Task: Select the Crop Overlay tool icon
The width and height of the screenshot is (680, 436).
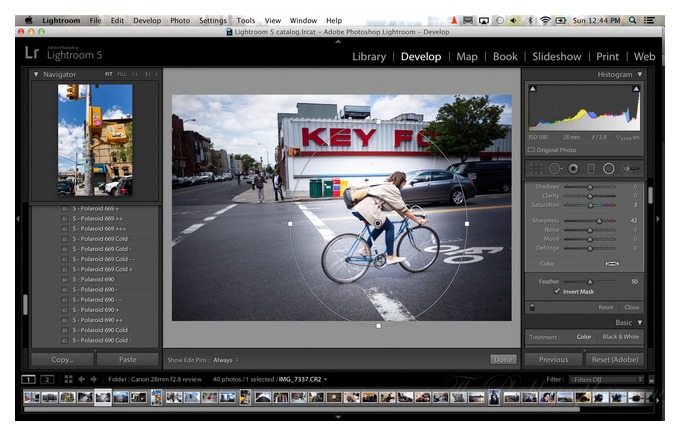Action: point(536,169)
